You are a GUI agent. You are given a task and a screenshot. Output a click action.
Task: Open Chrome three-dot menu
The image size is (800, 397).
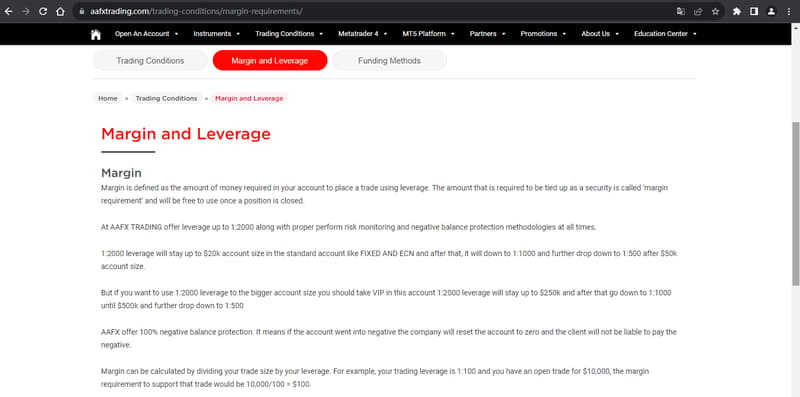click(788, 11)
